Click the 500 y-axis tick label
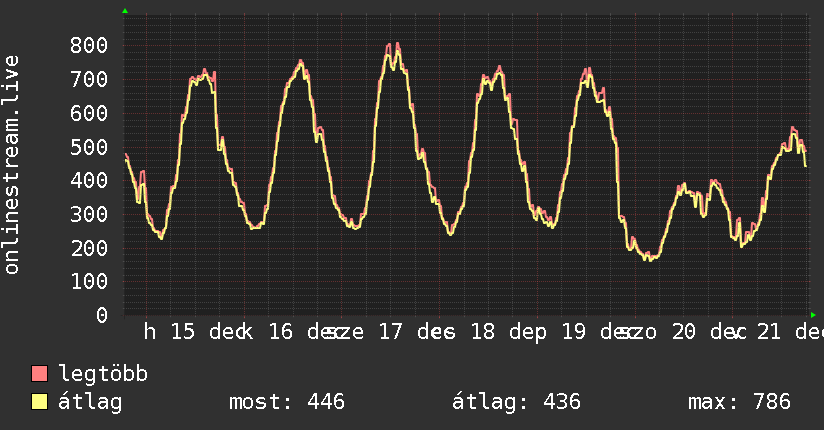Screen dimensions: 824x430 89,147
